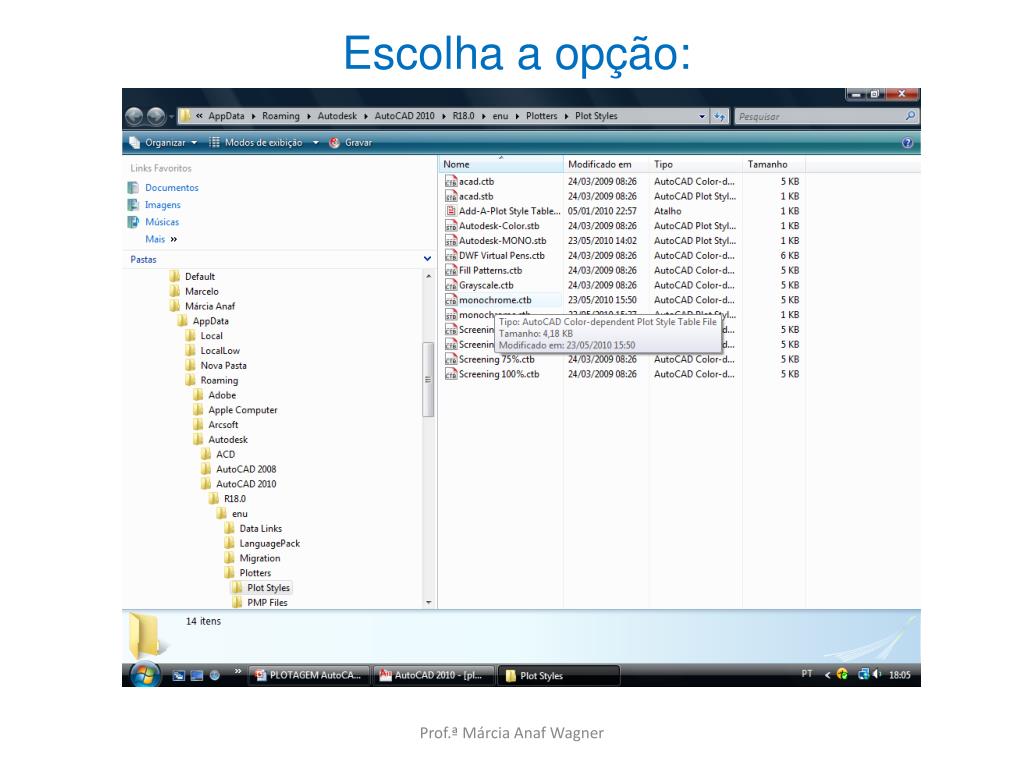Screen dimensions: 1024x768
Task: Select the Screening 100%.ctb file icon
Action: (x=451, y=374)
